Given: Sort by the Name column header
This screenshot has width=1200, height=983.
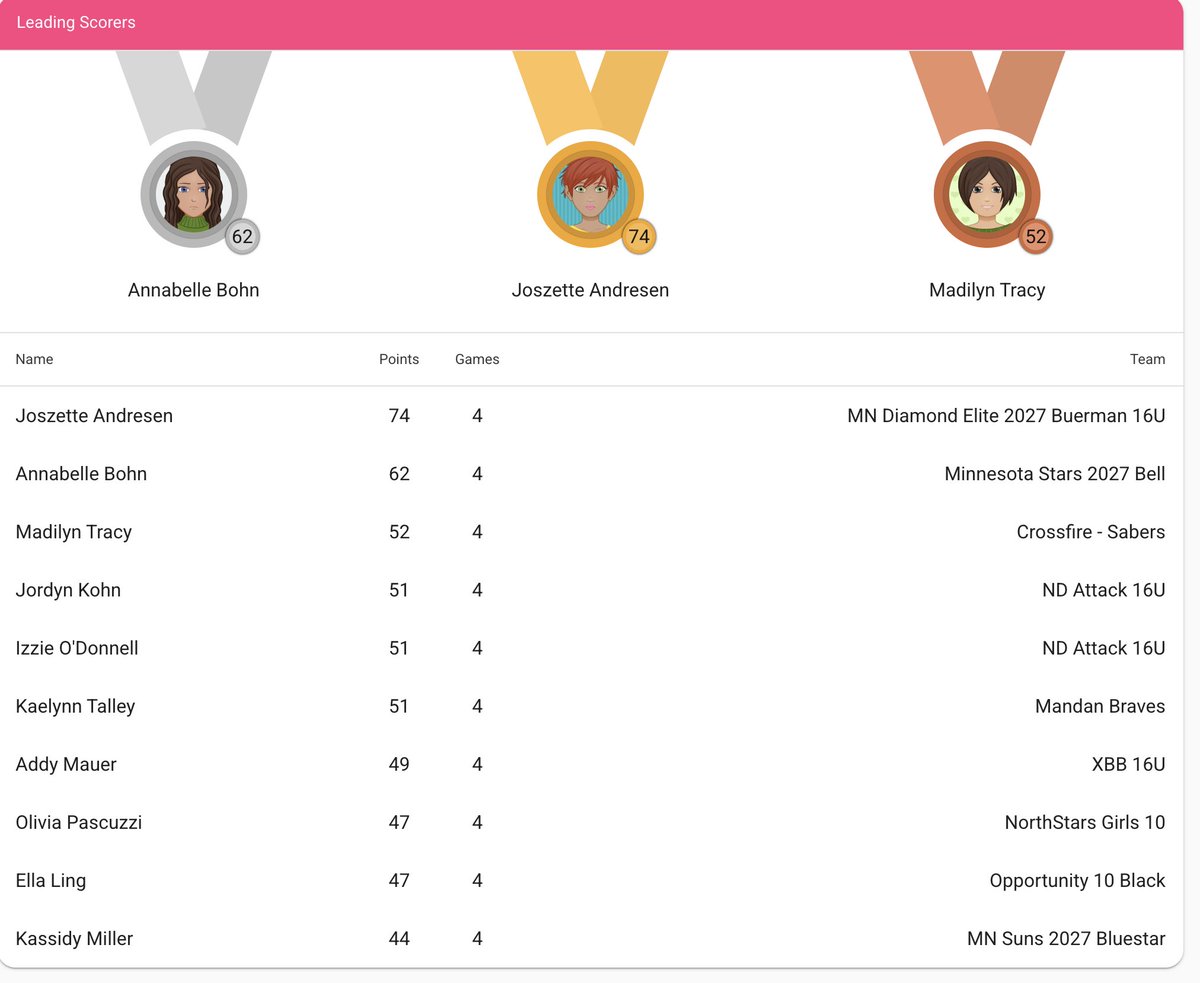Looking at the screenshot, I should coord(34,359).
